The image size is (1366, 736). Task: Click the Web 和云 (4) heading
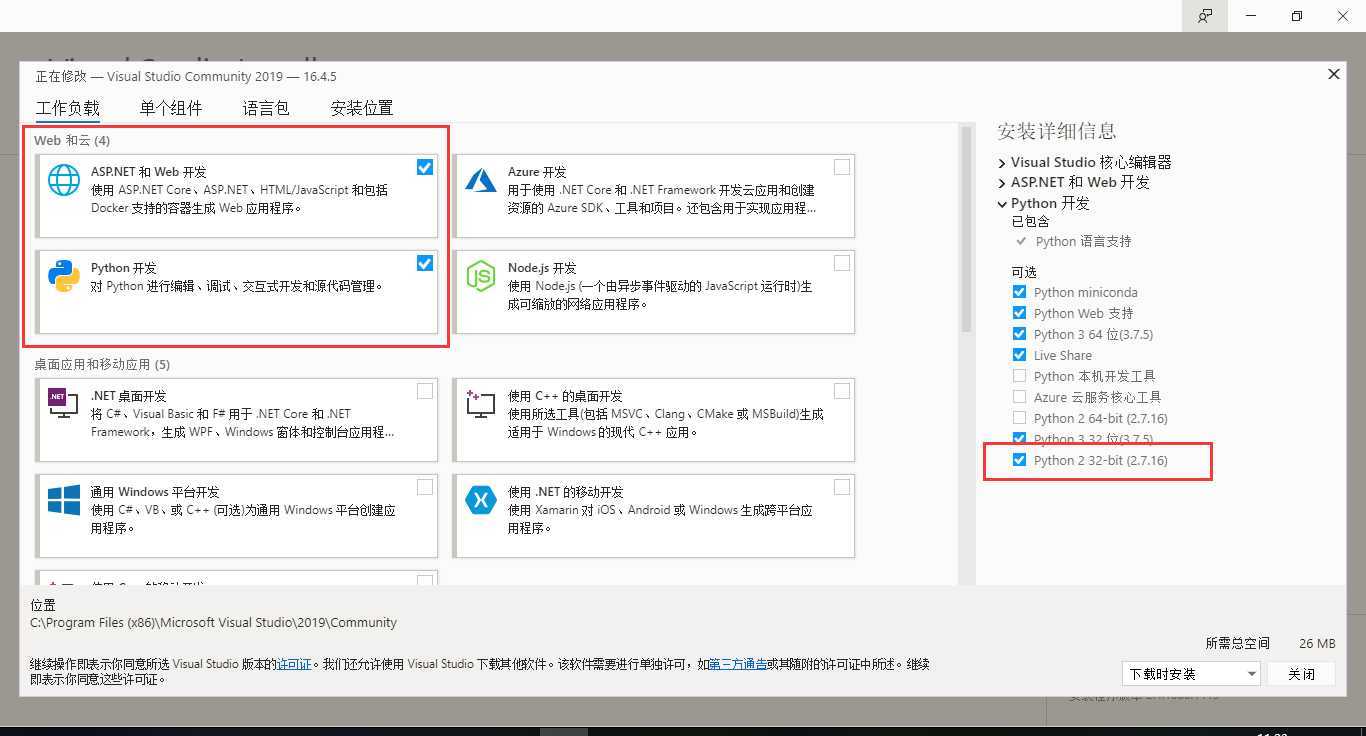(72, 140)
